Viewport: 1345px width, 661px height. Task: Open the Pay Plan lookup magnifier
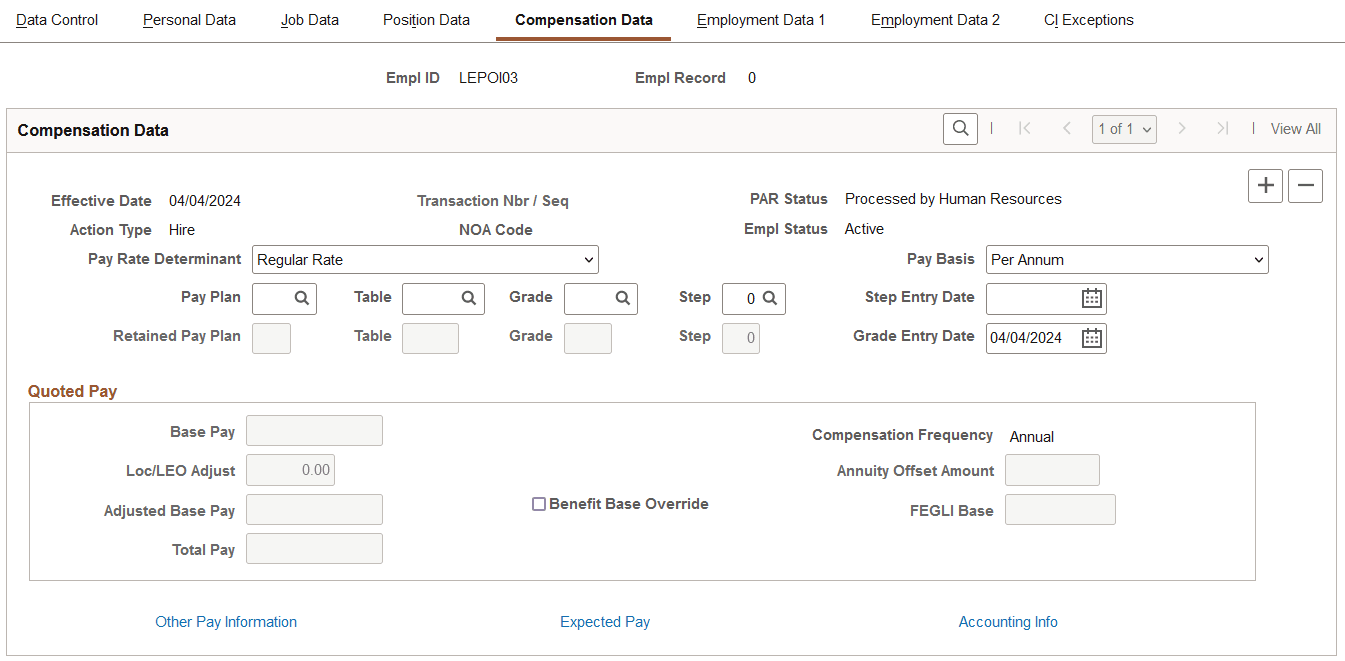tap(303, 298)
